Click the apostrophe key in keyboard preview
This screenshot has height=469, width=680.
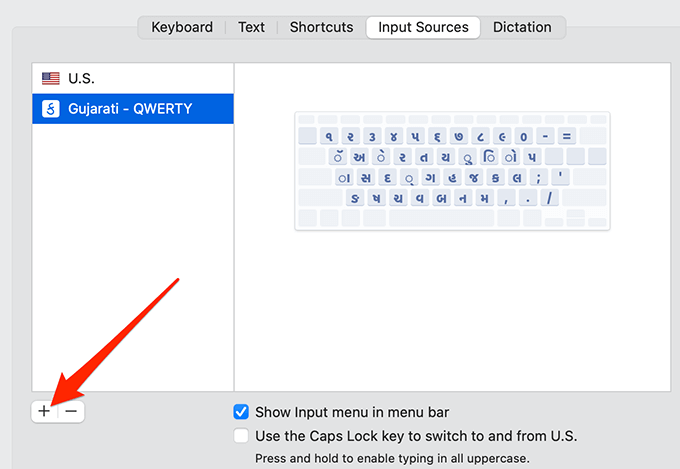560,177
